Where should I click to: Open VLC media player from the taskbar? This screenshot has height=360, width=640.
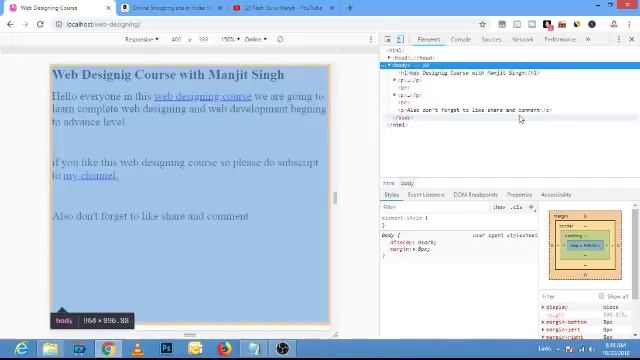(x=138, y=349)
